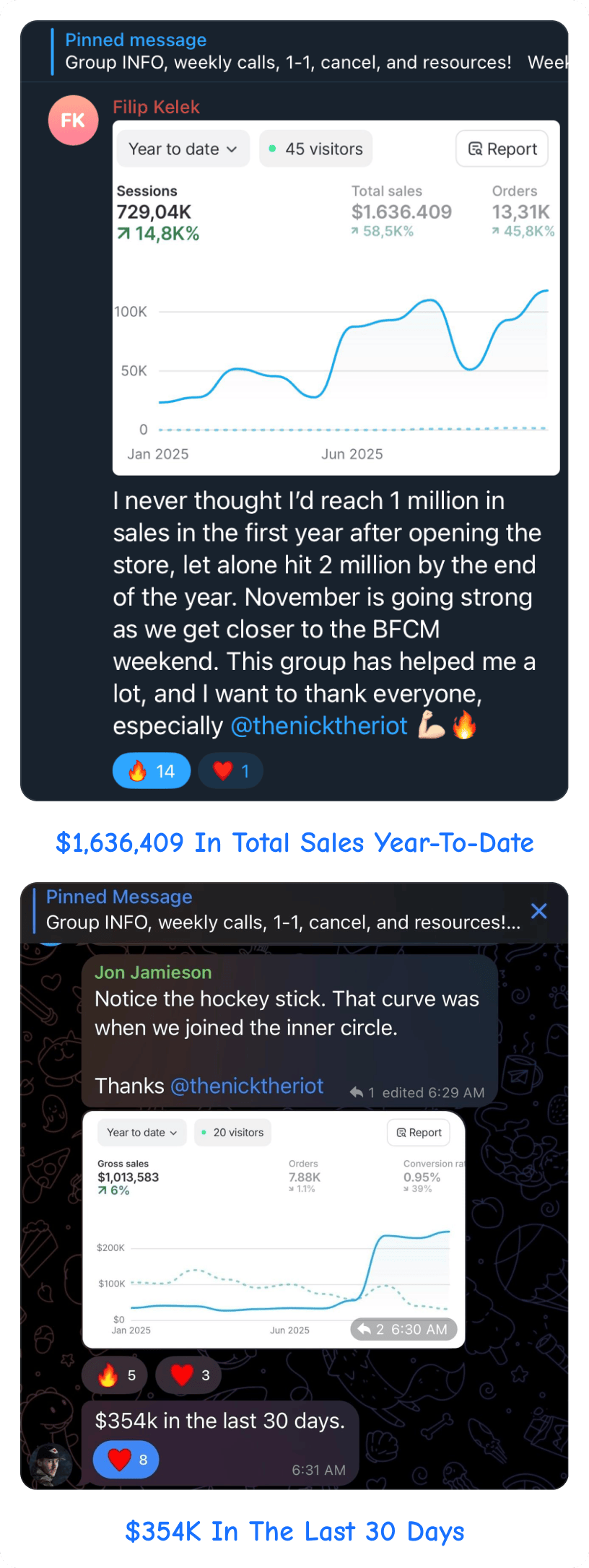Click the reply arrow beside edited 6:29 AM
Image resolution: width=589 pixels, height=1568 pixels.
tap(357, 1092)
